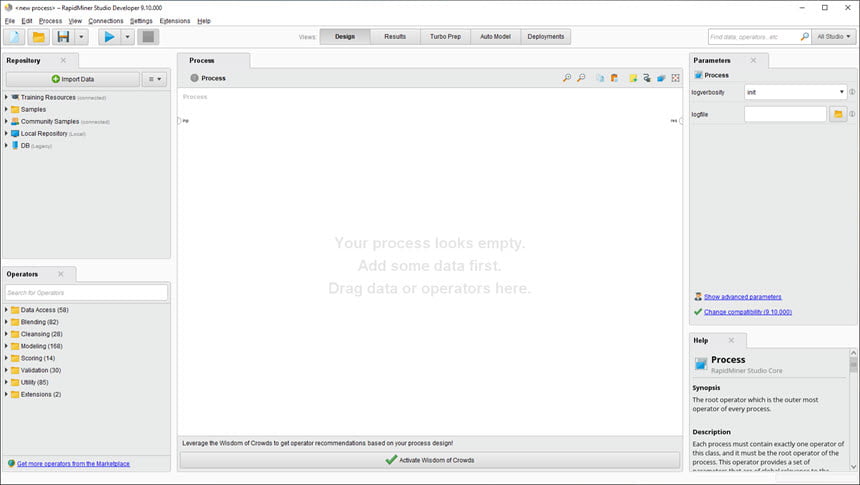Image resolution: width=860 pixels, height=485 pixels.
Task: Expand the Blending operators group
Action: [6, 322]
